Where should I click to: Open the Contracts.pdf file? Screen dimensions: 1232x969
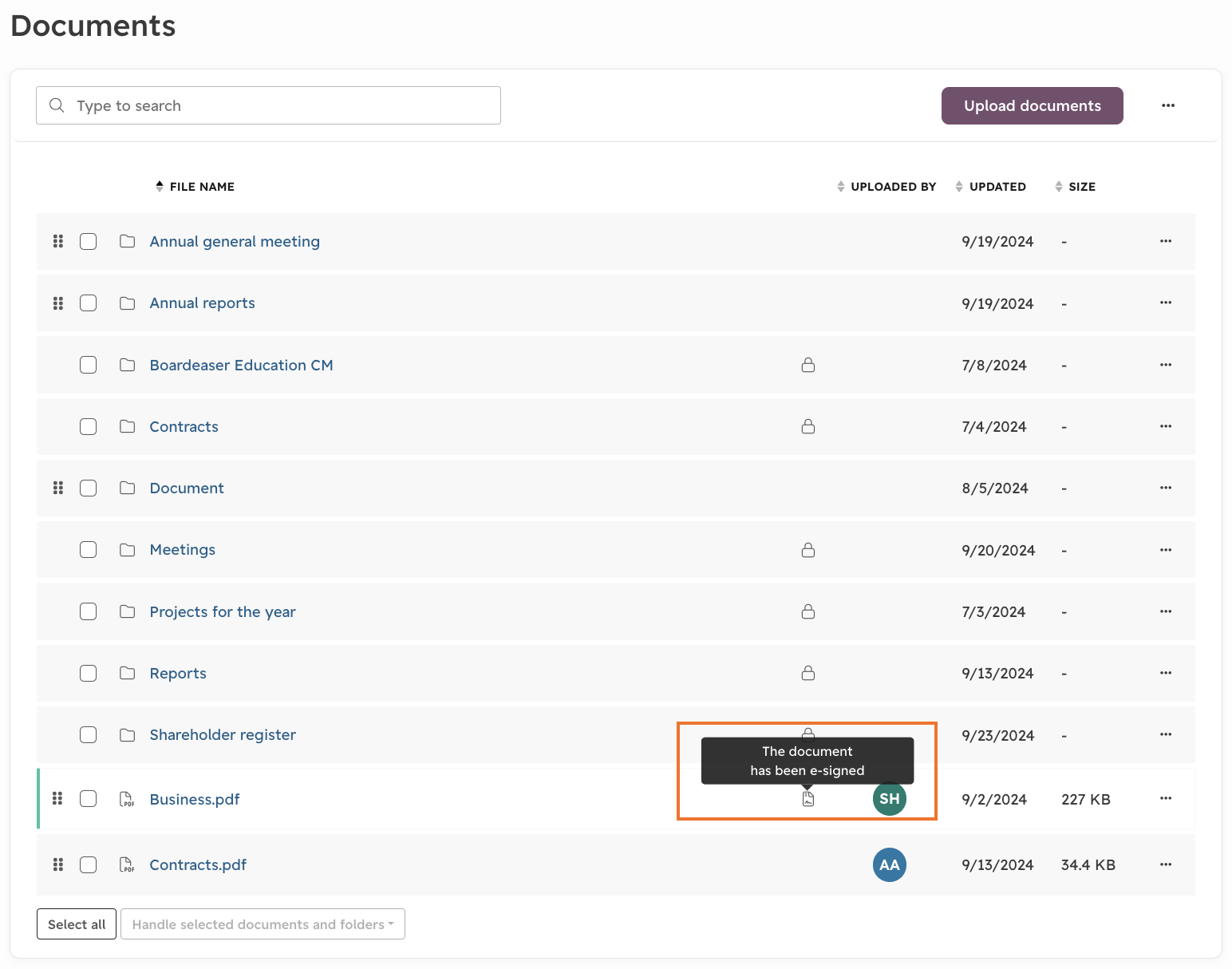click(x=198, y=864)
